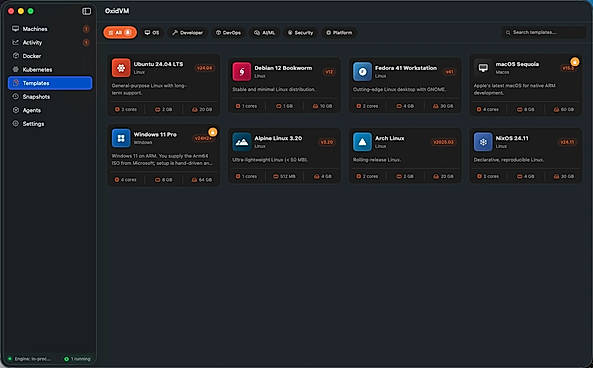
Task: Open the Agents section
Action: [50, 110]
